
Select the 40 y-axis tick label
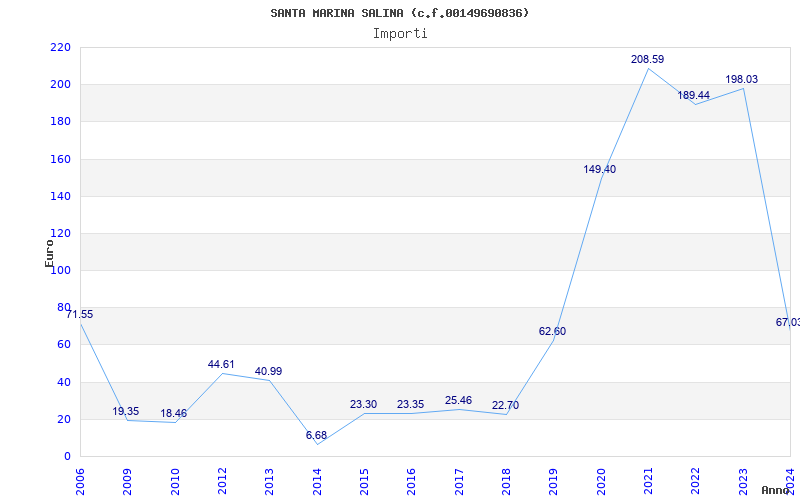(x=64, y=382)
